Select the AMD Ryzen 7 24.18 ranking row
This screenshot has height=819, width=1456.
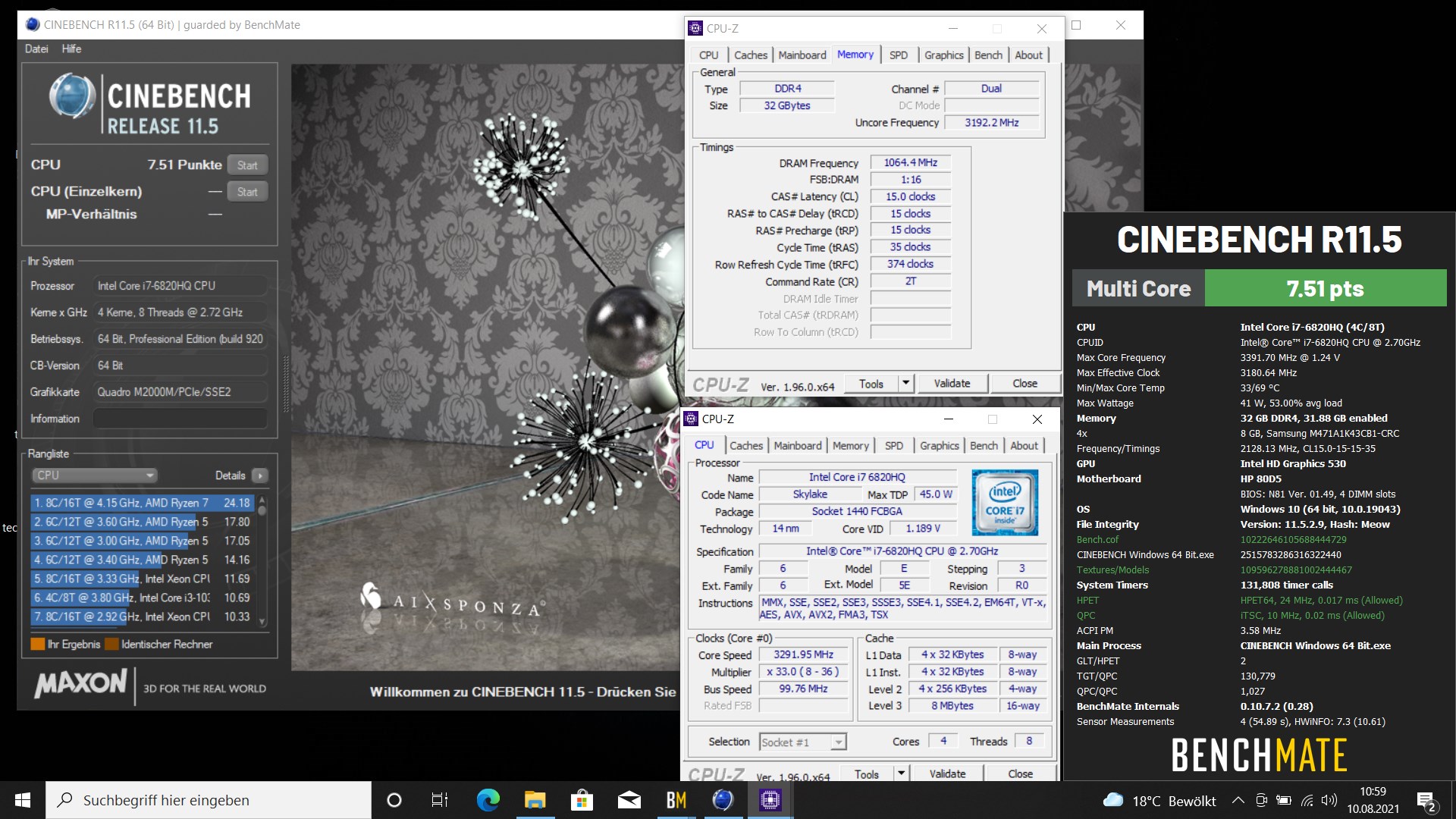143,503
